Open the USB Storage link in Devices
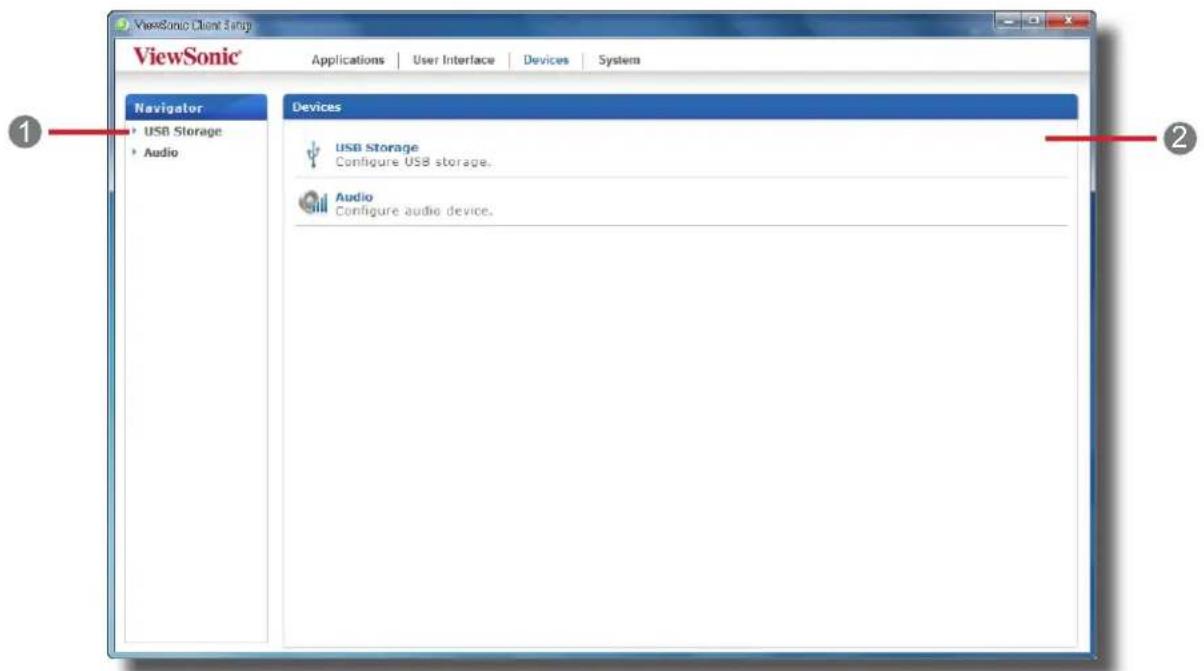The height and width of the screenshot is (671, 1204). click(376, 148)
